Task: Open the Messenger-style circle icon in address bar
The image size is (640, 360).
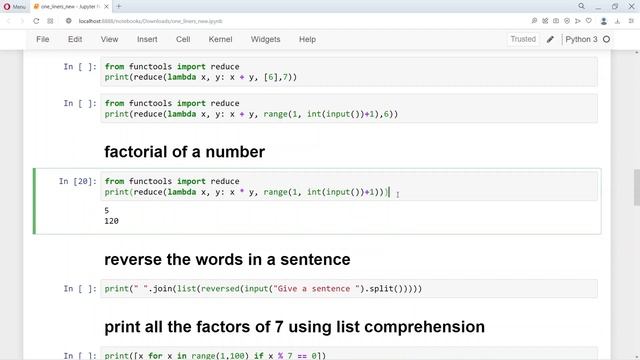Action: click(x=567, y=21)
